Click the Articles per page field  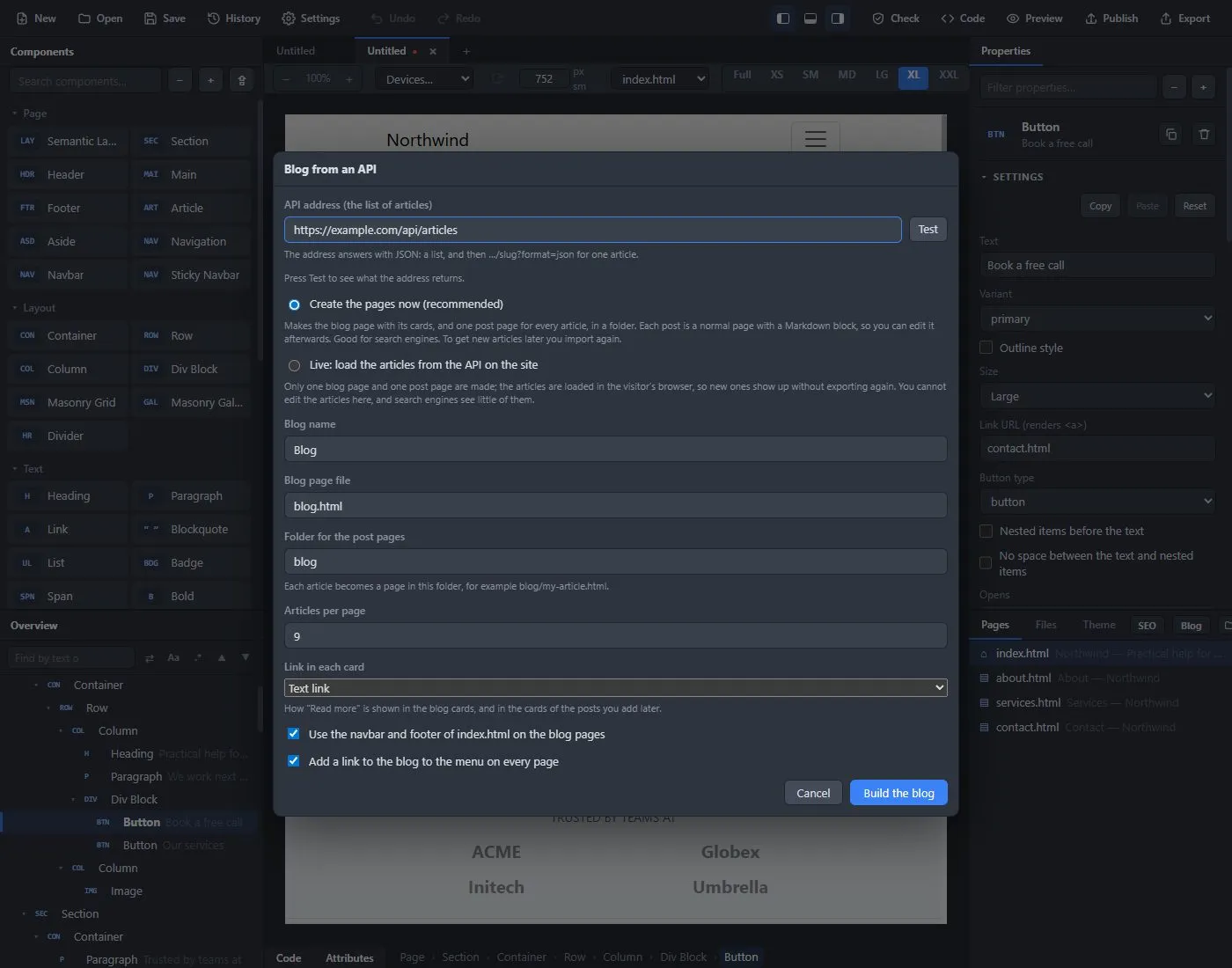click(615, 636)
